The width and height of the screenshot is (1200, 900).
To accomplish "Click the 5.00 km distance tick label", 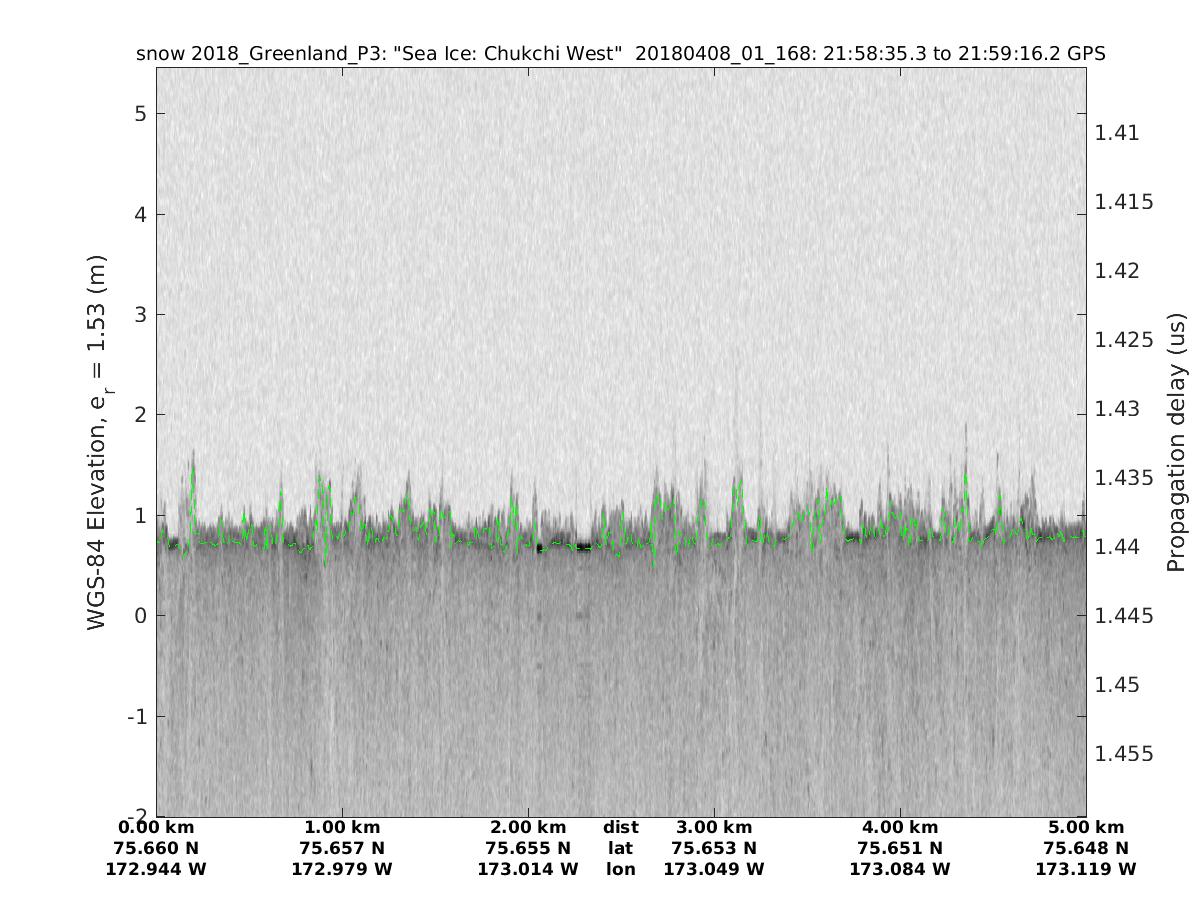I will coord(1085,827).
